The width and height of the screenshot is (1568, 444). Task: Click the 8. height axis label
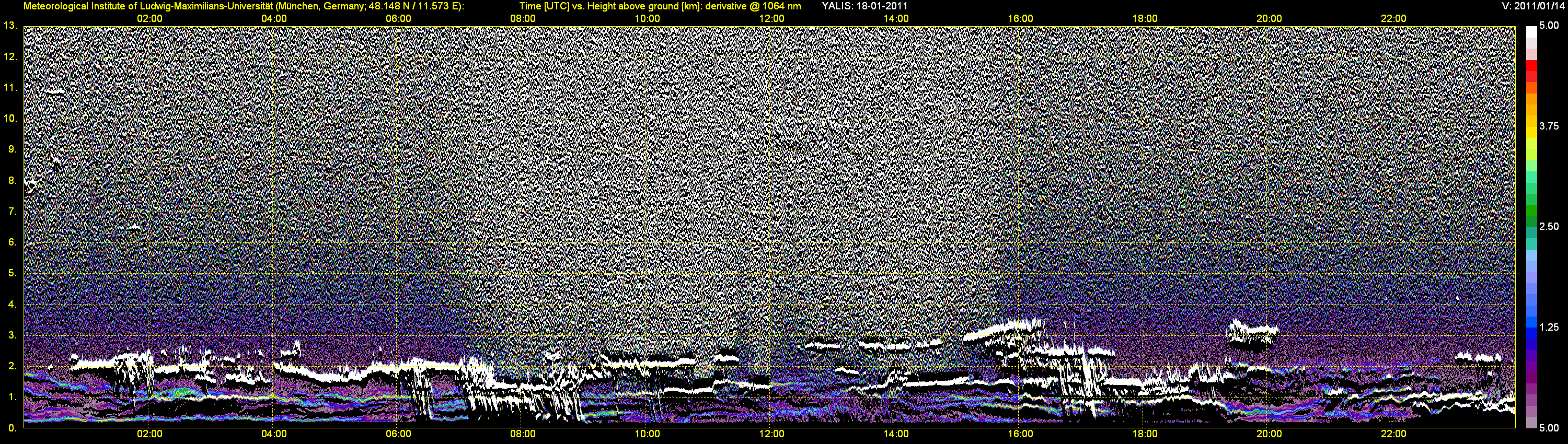click(x=12, y=181)
